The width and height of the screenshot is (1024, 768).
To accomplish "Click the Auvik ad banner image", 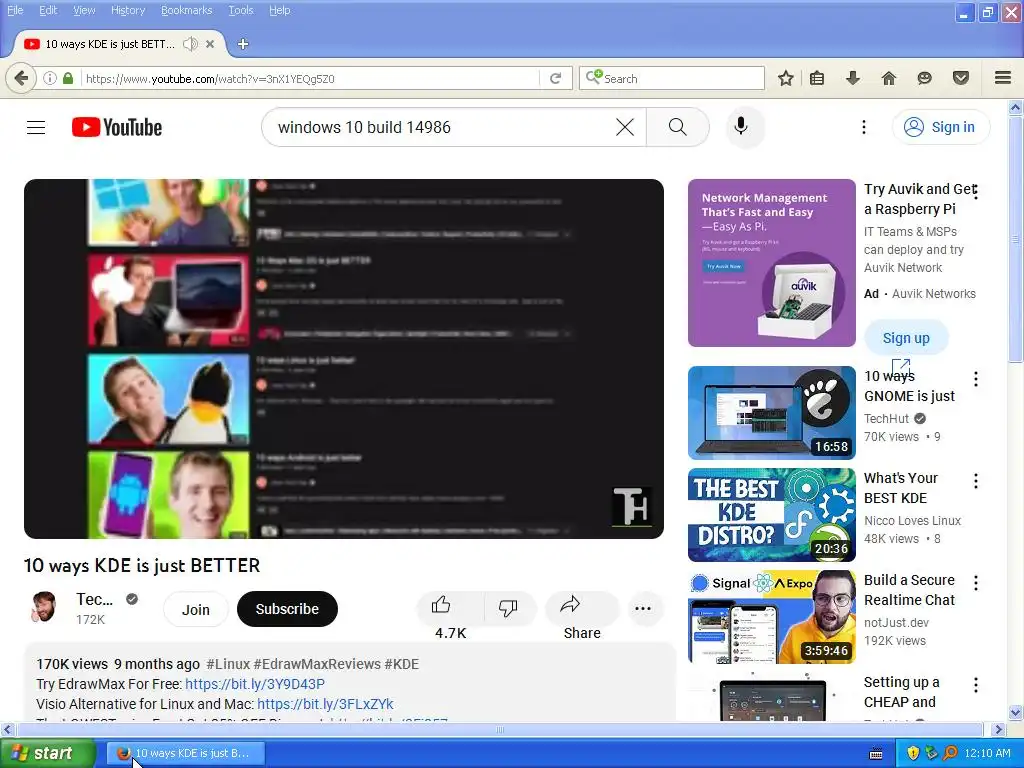I will [x=771, y=263].
